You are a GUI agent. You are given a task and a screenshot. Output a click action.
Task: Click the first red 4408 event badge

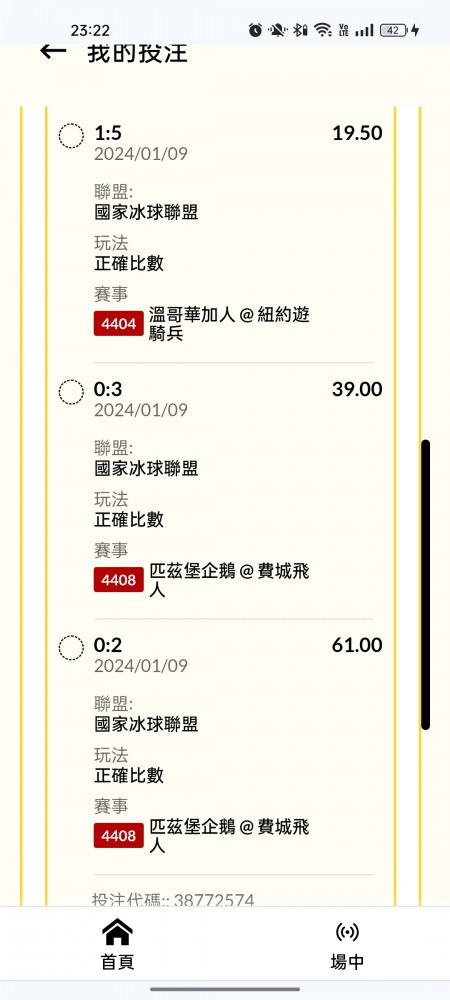pos(119,580)
